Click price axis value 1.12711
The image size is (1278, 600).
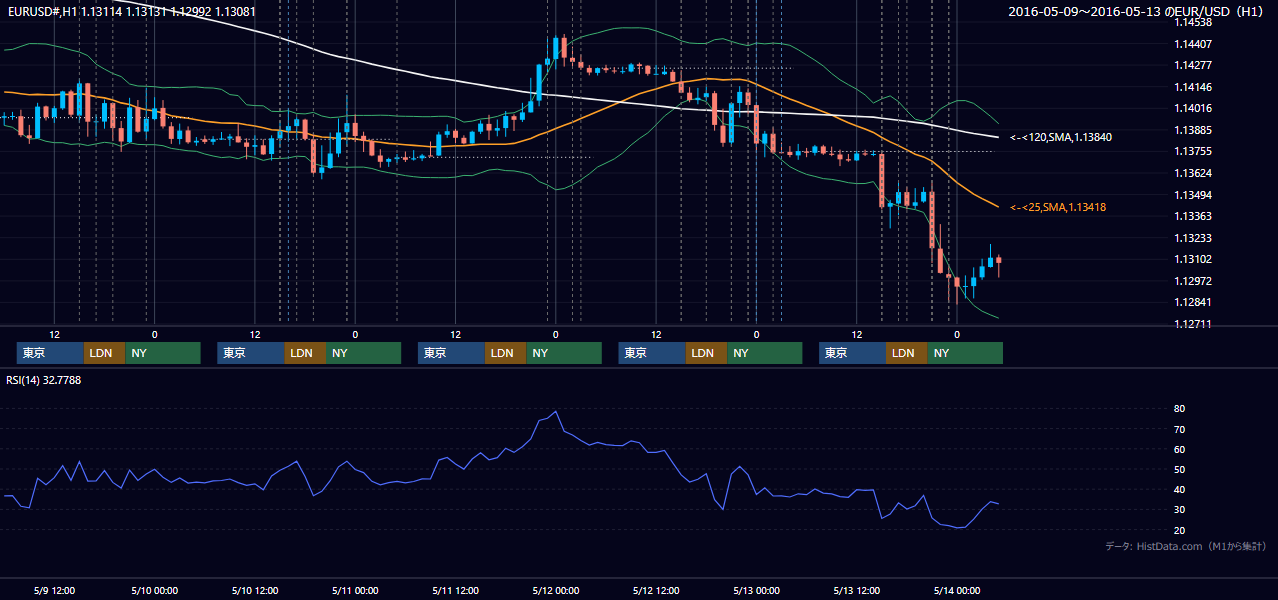(x=1194, y=324)
